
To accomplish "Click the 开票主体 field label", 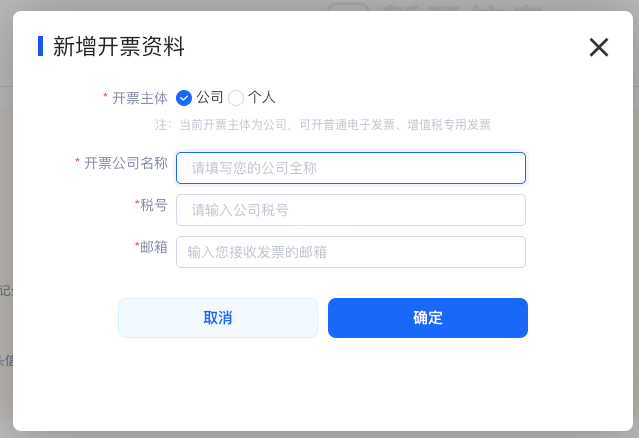I will [x=140, y=98].
